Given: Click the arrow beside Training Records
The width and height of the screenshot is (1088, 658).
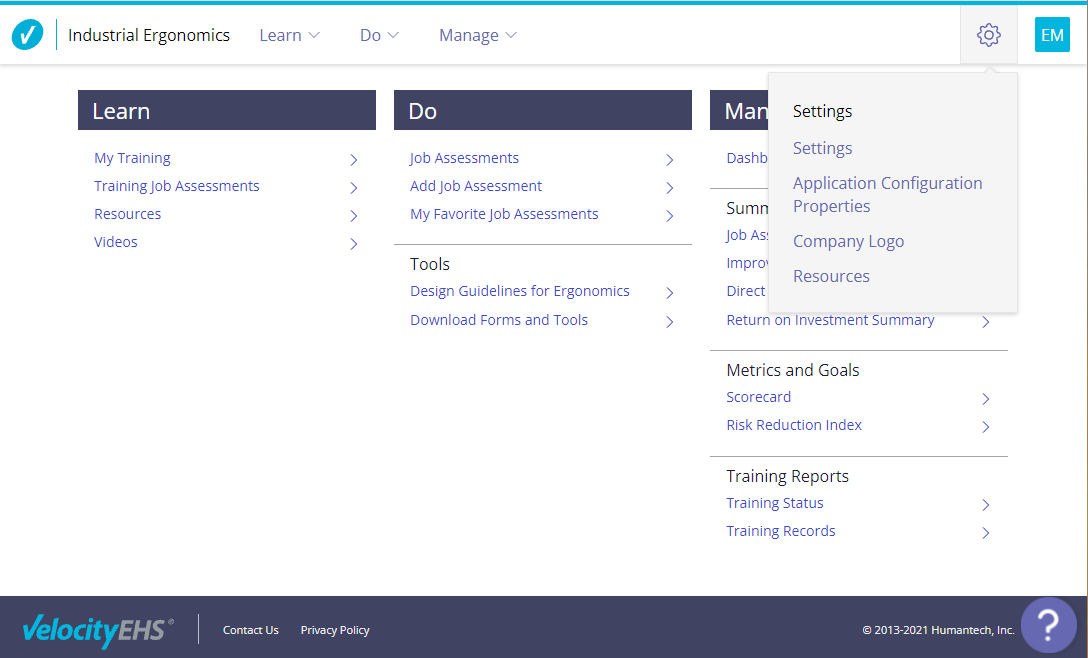Looking at the screenshot, I should coord(986,532).
